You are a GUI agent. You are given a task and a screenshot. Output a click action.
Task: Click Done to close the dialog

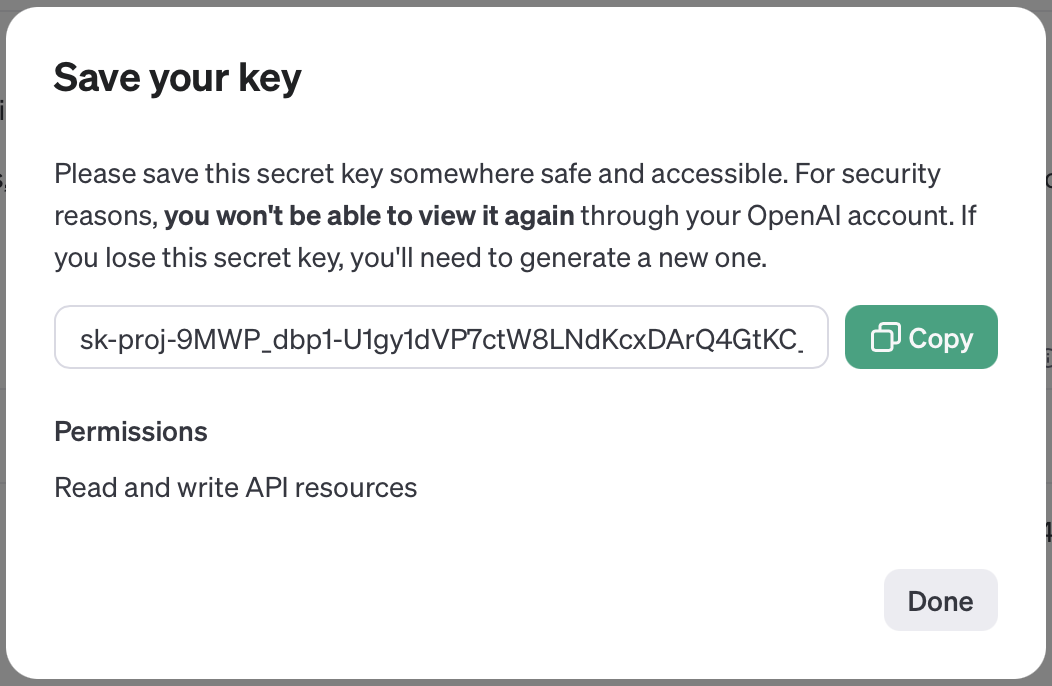940,600
